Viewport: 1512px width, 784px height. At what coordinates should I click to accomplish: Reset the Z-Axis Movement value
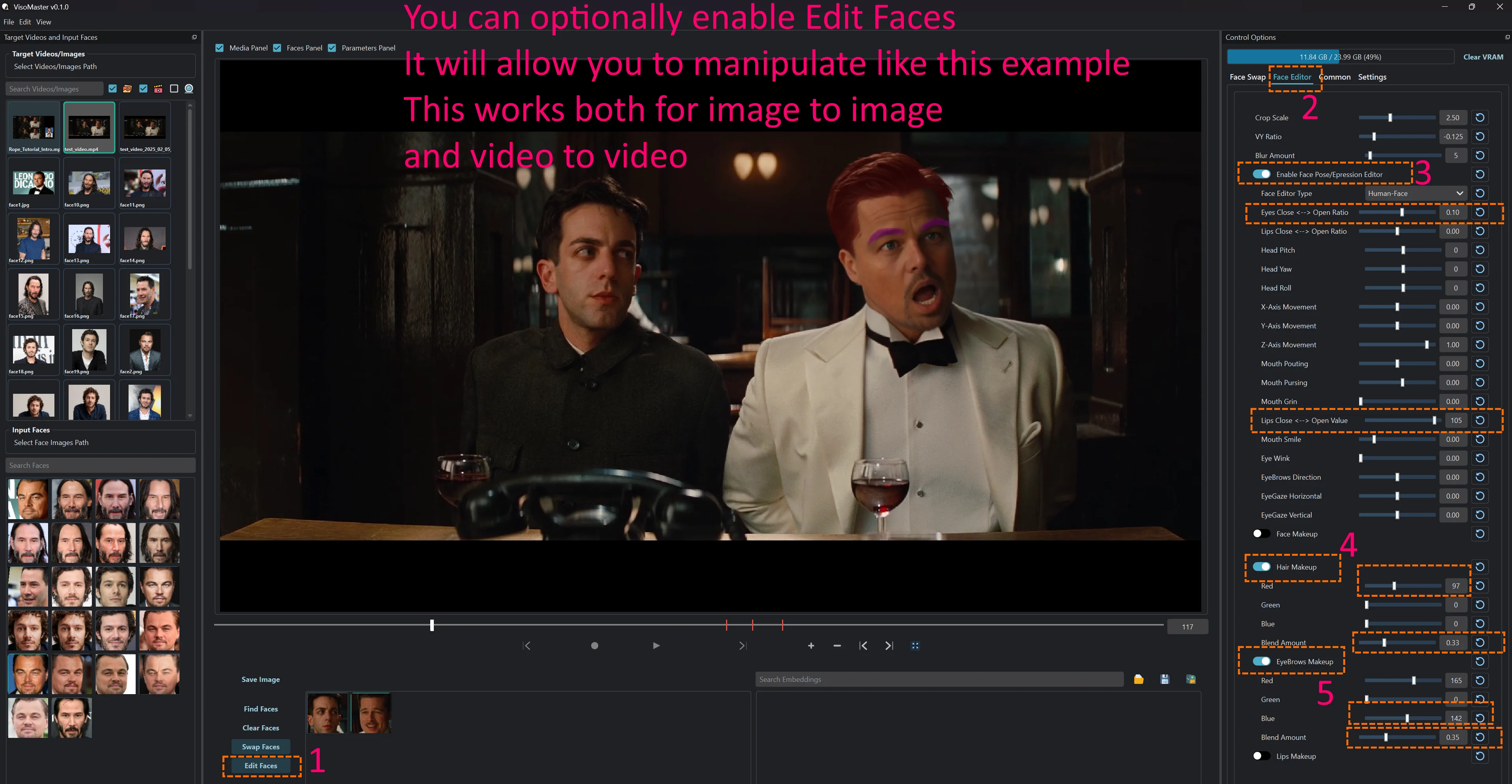pyautogui.click(x=1480, y=345)
